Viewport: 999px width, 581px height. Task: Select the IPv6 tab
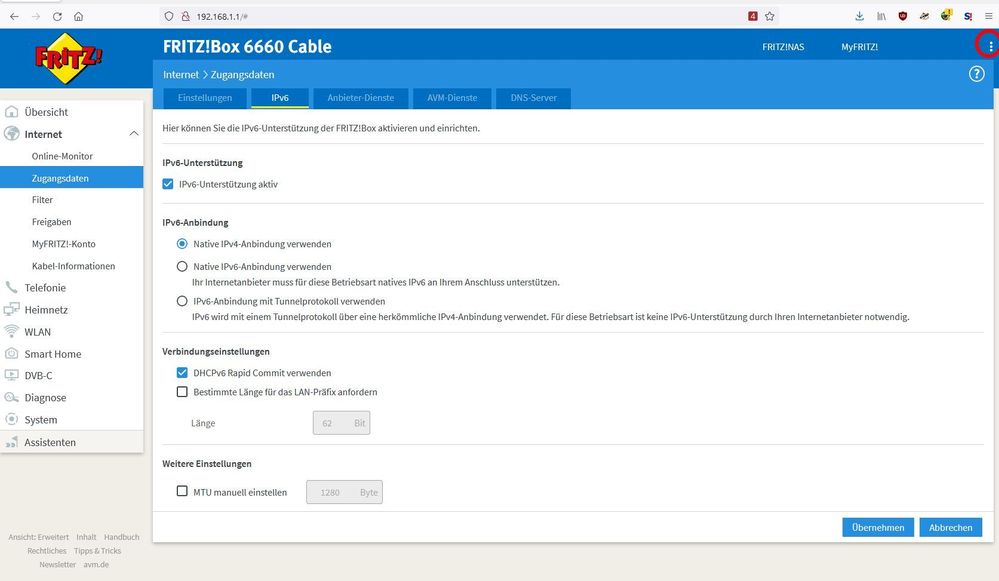pos(280,98)
